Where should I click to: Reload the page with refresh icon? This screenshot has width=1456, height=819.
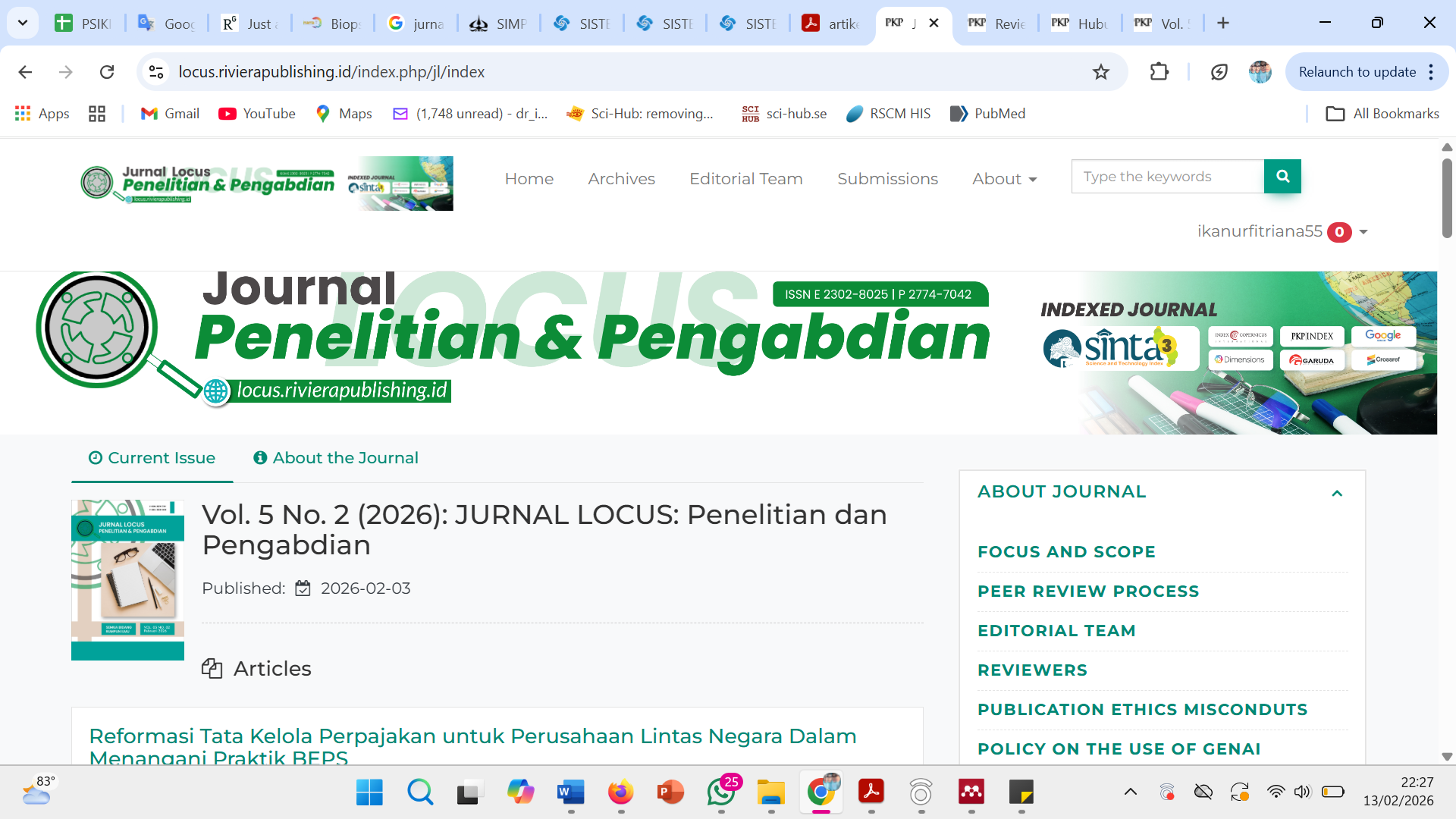click(107, 72)
